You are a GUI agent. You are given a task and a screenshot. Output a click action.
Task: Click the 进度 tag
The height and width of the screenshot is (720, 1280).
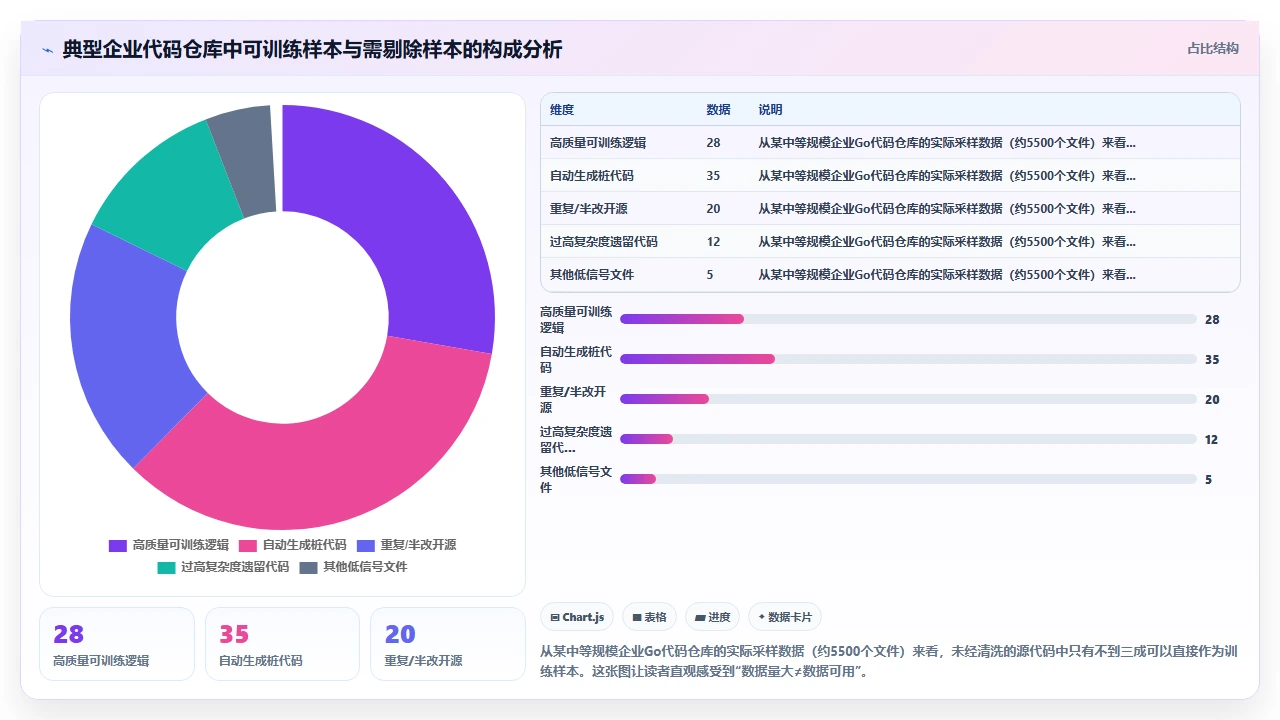click(713, 617)
